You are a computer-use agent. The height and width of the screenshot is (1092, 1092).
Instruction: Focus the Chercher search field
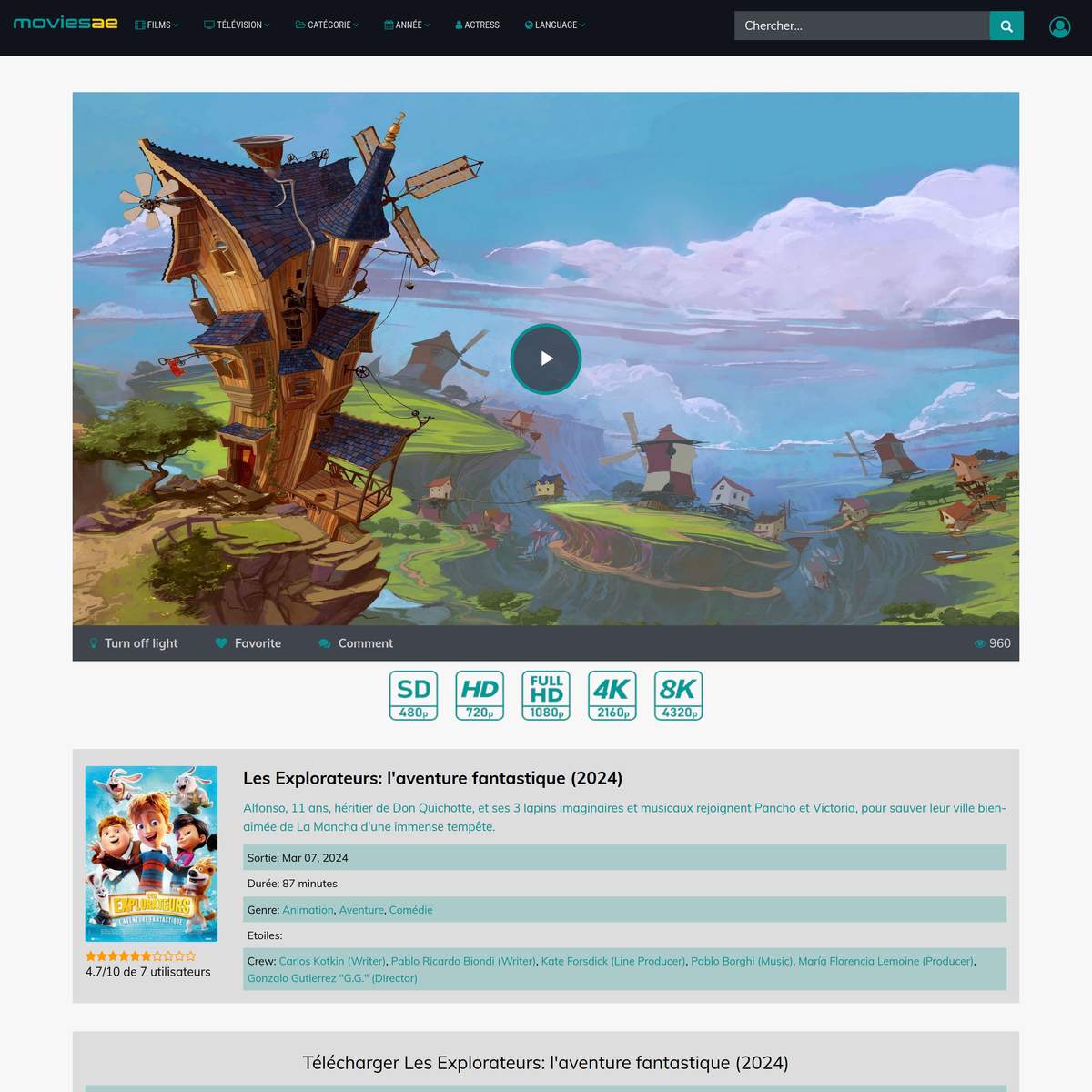tap(862, 25)
